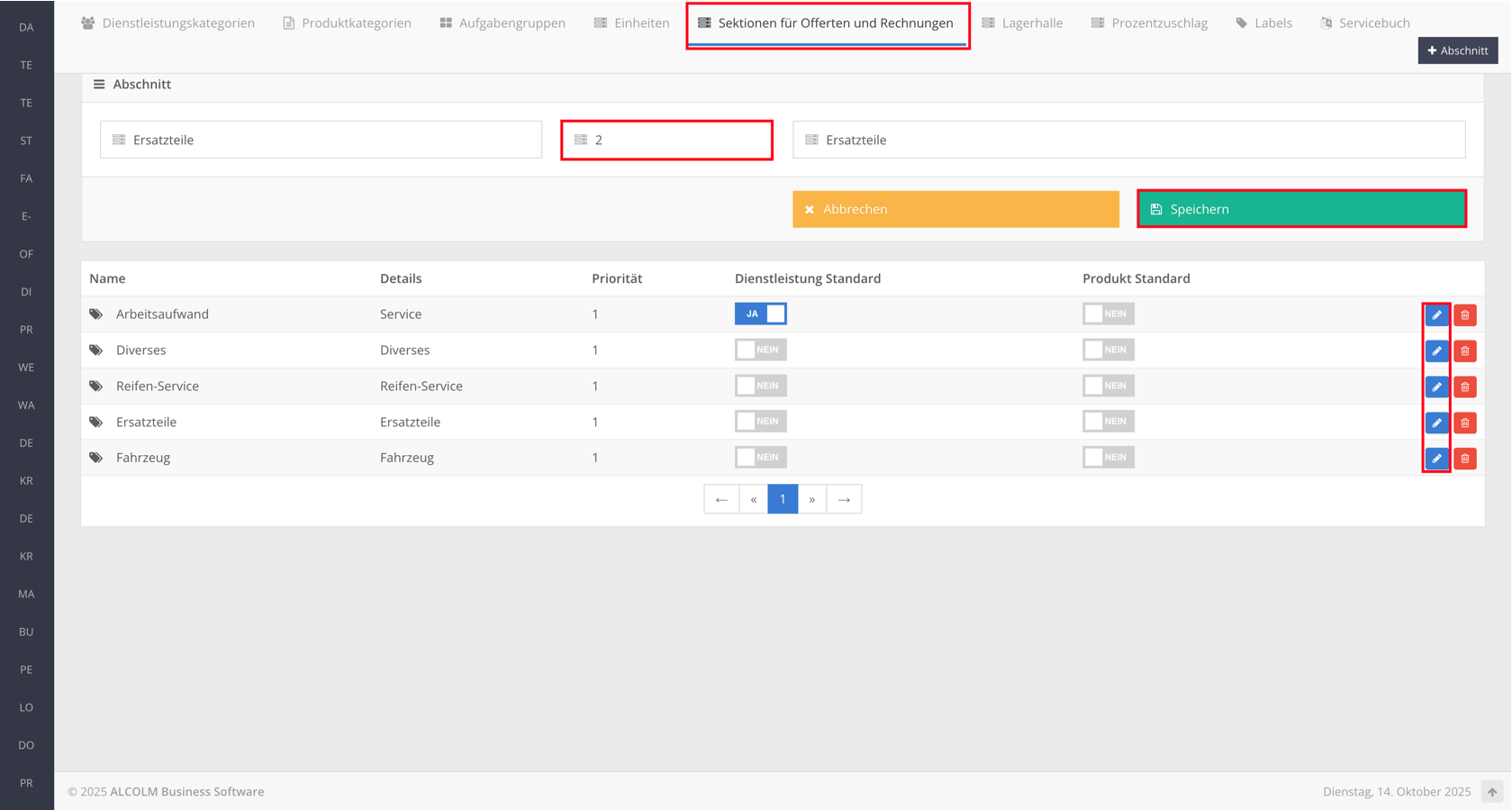
Task: Save the section with Speichern
Action: click(1301, 209)
